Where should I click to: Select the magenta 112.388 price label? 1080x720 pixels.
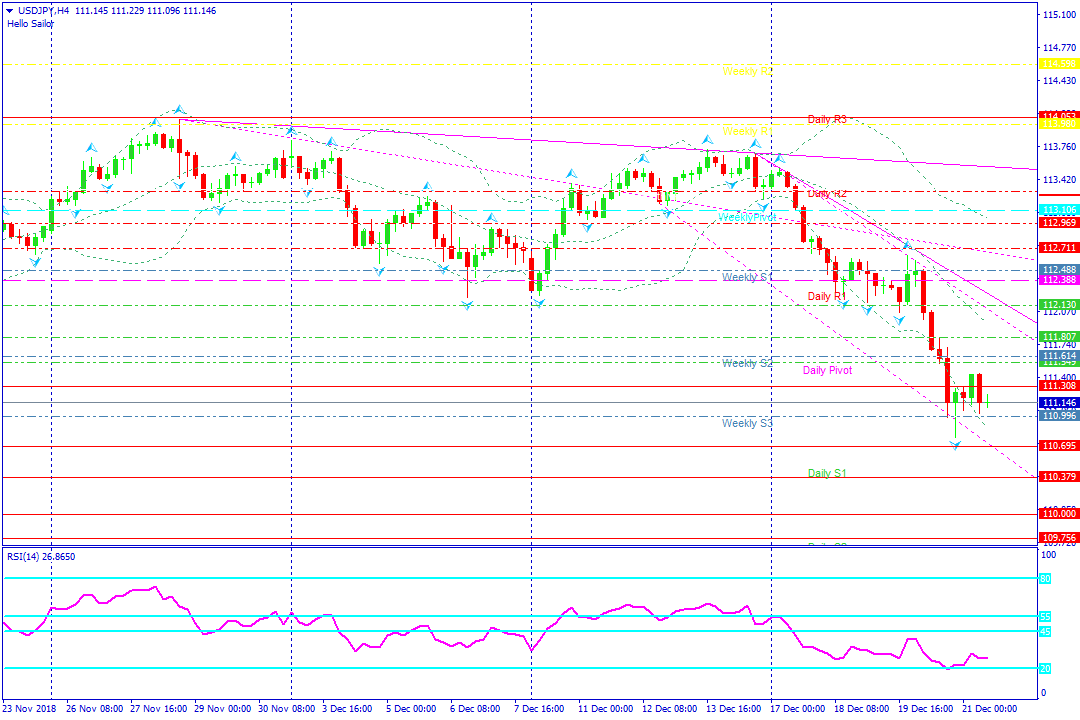1058,281
